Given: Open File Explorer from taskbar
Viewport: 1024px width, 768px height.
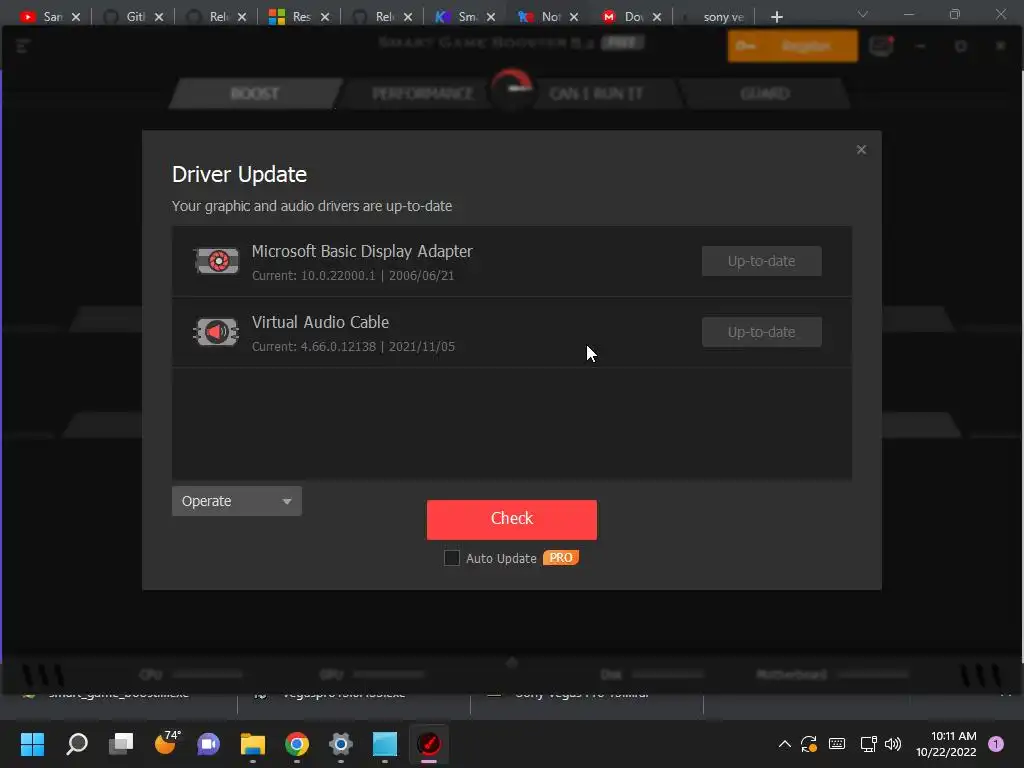Looking at the screenshot, I should click(x=253, y=744).
